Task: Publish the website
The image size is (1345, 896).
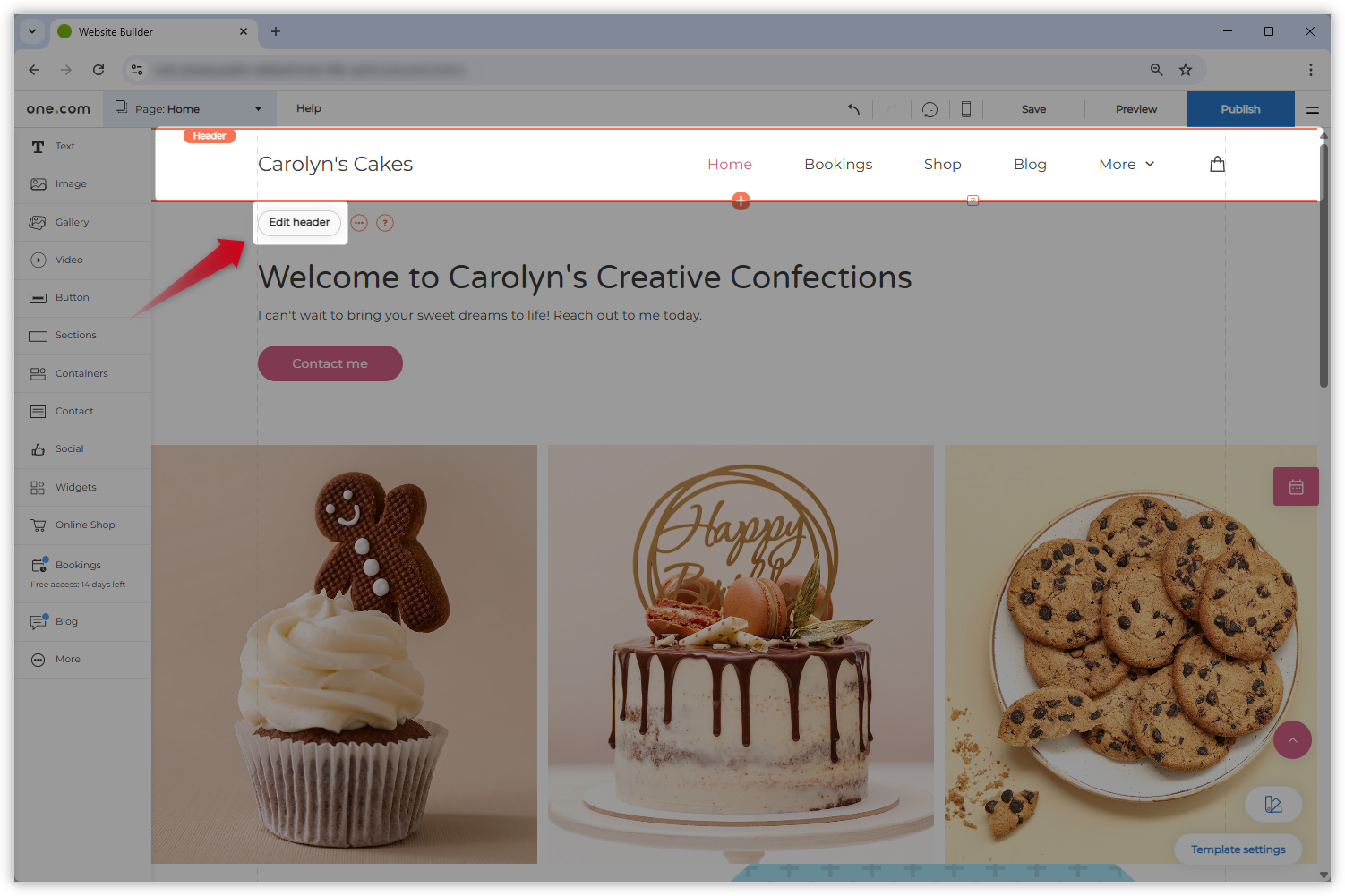Action: (1240, 108)
